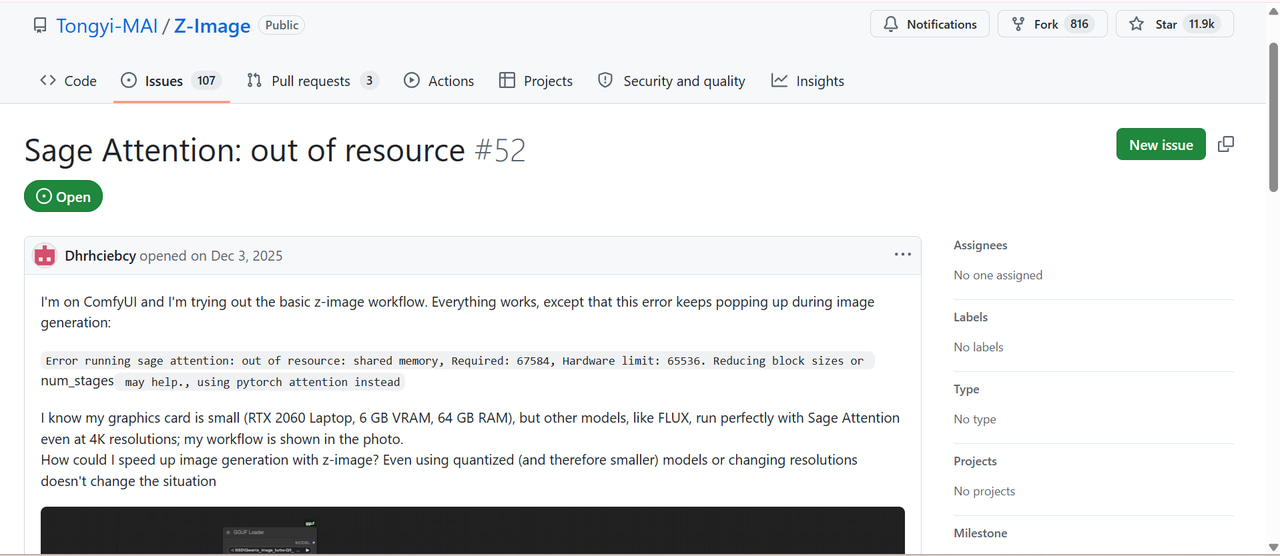Viewport: 1280px width, 556px height.
Task: Open the Notifications button
Action: point(930,24)
